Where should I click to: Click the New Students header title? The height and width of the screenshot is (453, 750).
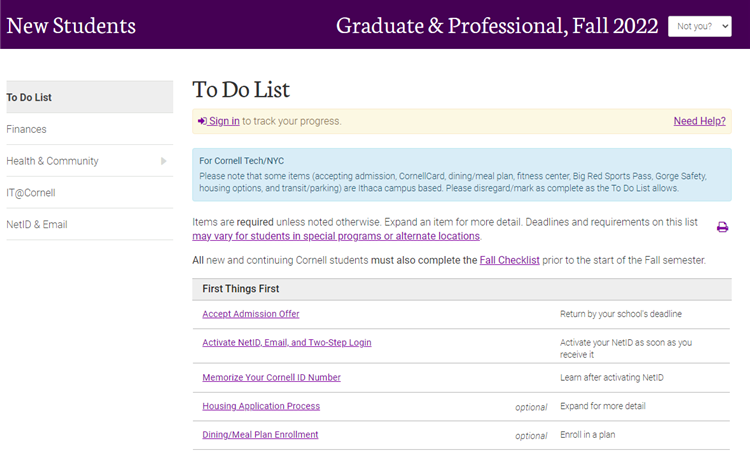(71, 25)
